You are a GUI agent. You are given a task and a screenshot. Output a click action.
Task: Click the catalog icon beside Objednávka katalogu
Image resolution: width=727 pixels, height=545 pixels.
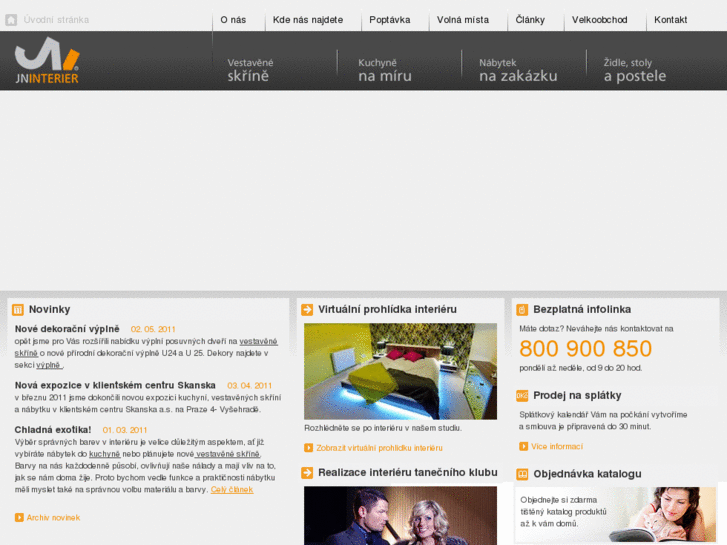pyautogui.click(x=522, y=474)
